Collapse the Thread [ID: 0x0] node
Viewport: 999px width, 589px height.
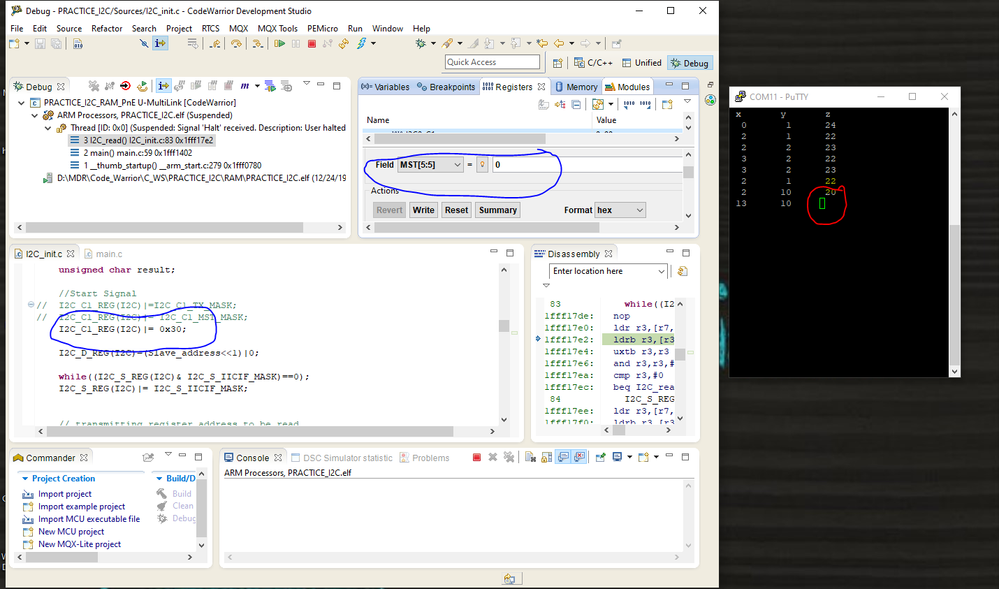click(x=48, y=128)
